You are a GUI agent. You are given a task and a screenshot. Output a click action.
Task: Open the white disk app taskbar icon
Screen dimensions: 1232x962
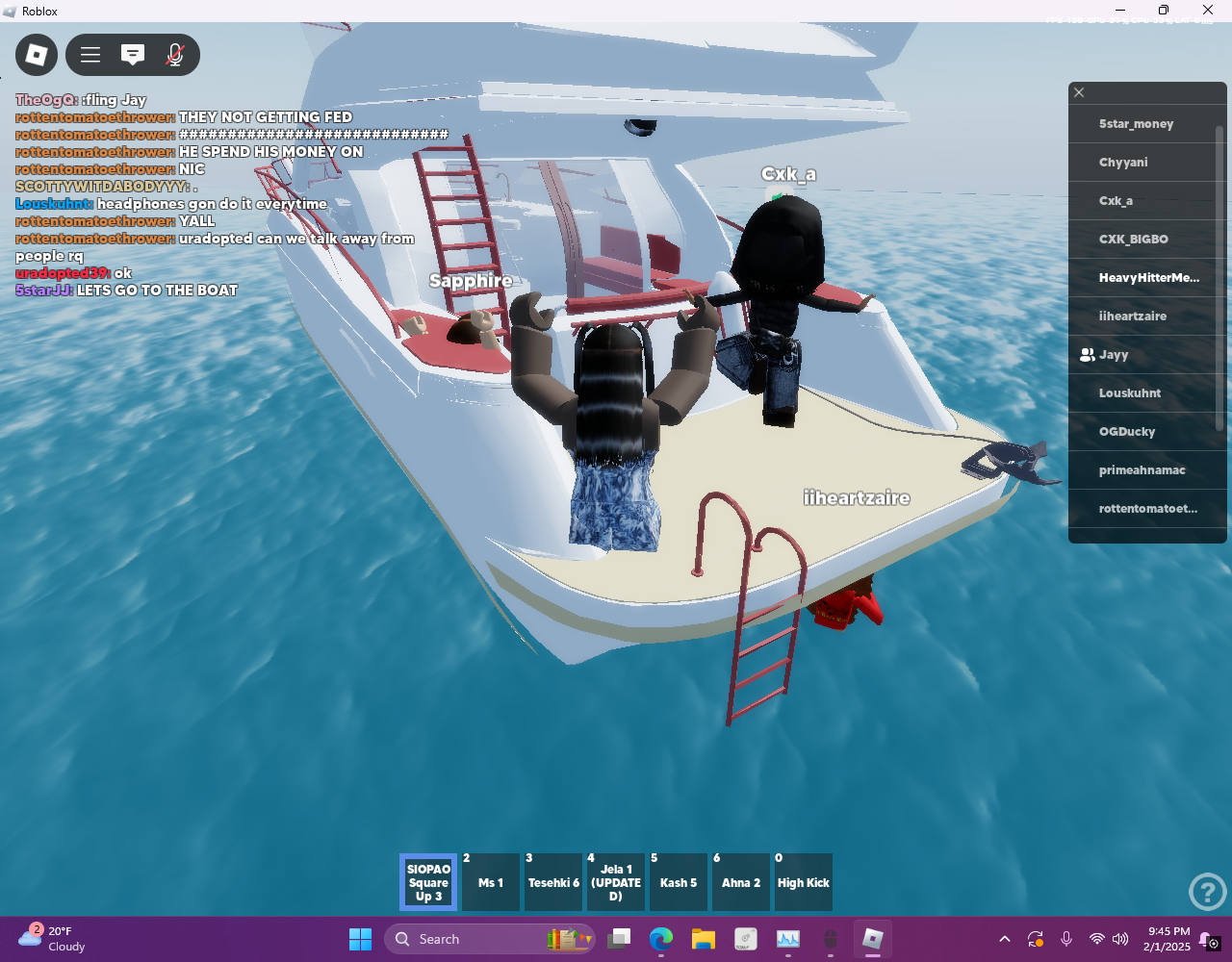(x=746, y=939)
